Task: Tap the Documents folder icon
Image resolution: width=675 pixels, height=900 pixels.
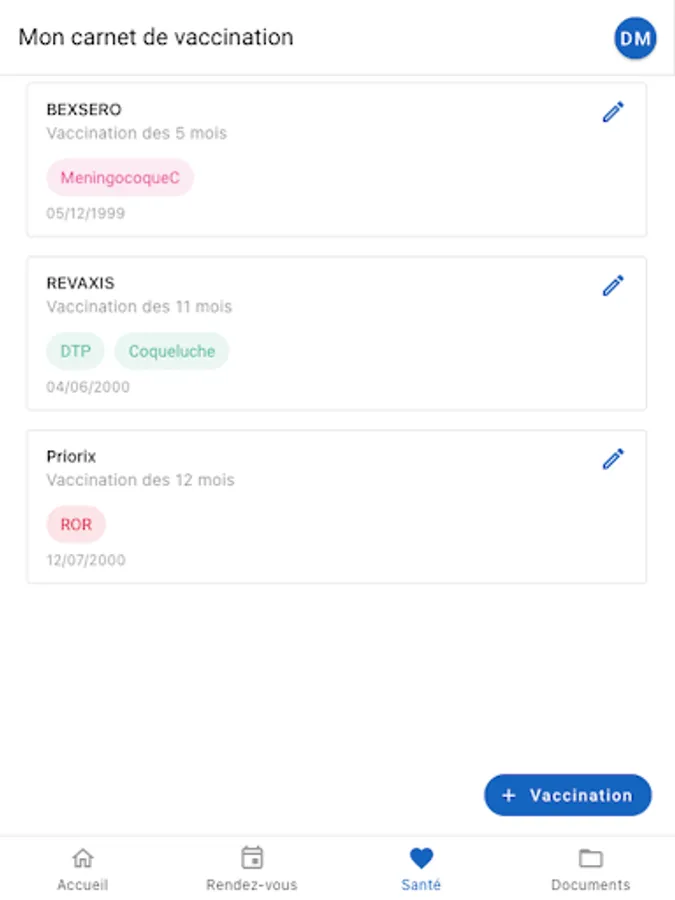Action: click(591, 858)
